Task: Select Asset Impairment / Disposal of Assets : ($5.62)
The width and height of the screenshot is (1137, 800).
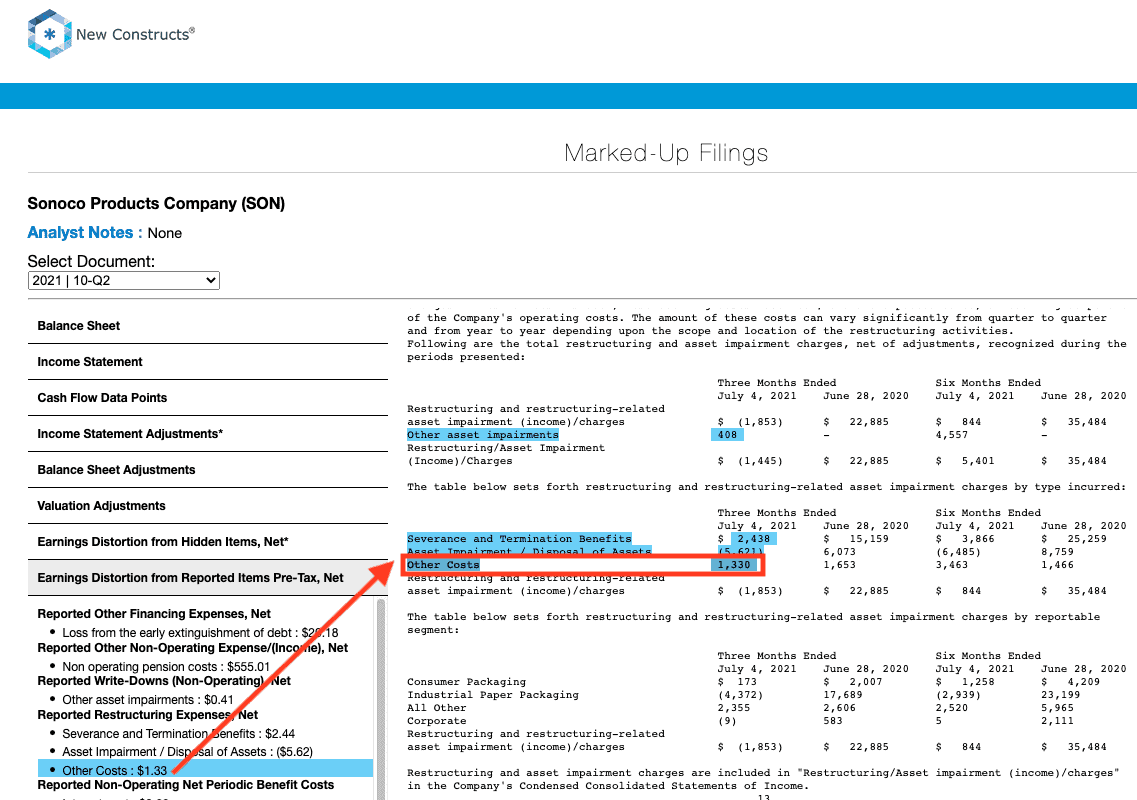Action: [187, 752]
